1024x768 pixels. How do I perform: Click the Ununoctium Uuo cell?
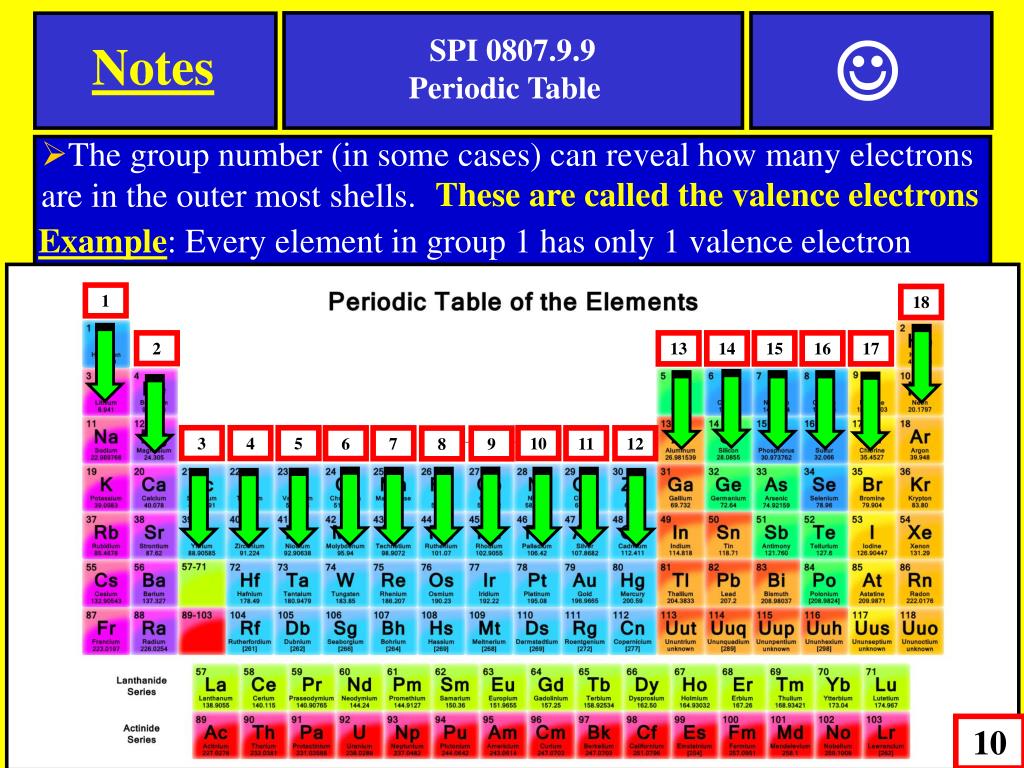[920, 632]
